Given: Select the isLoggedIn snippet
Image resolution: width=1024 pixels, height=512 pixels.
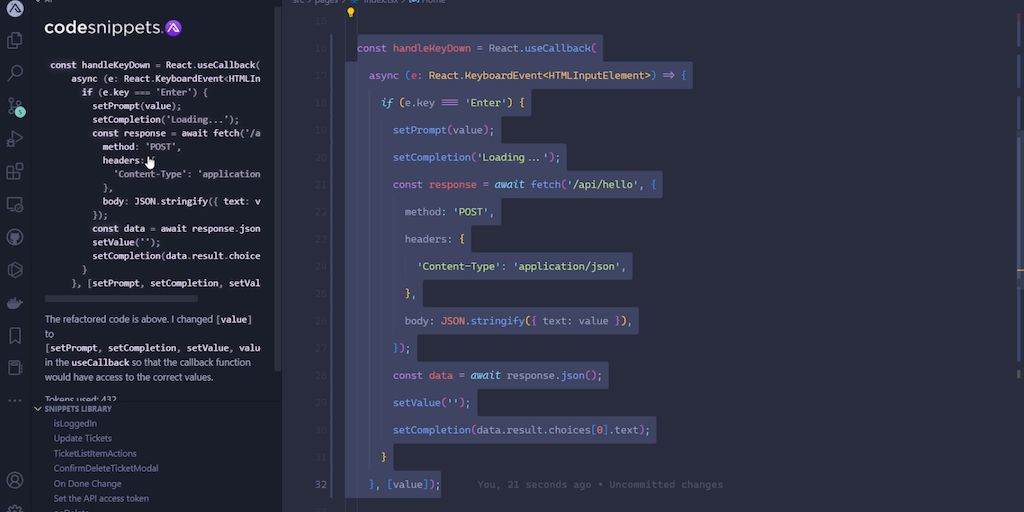Looking at the screenshot, I should pyautogui.click(x=75, y=423).
